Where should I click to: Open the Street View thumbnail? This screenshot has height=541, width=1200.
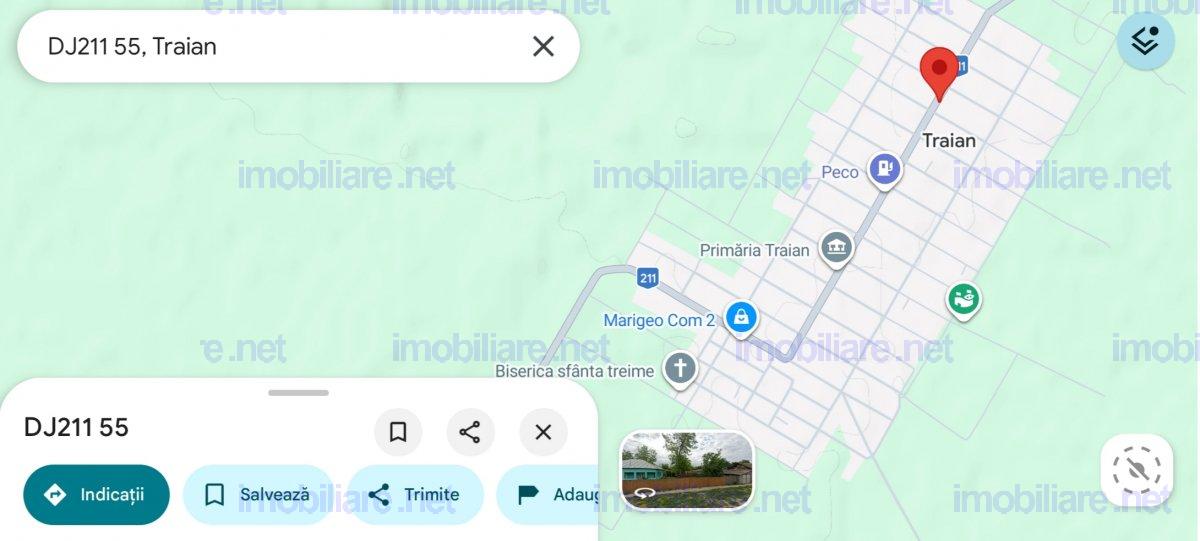(x=687, y=470)
